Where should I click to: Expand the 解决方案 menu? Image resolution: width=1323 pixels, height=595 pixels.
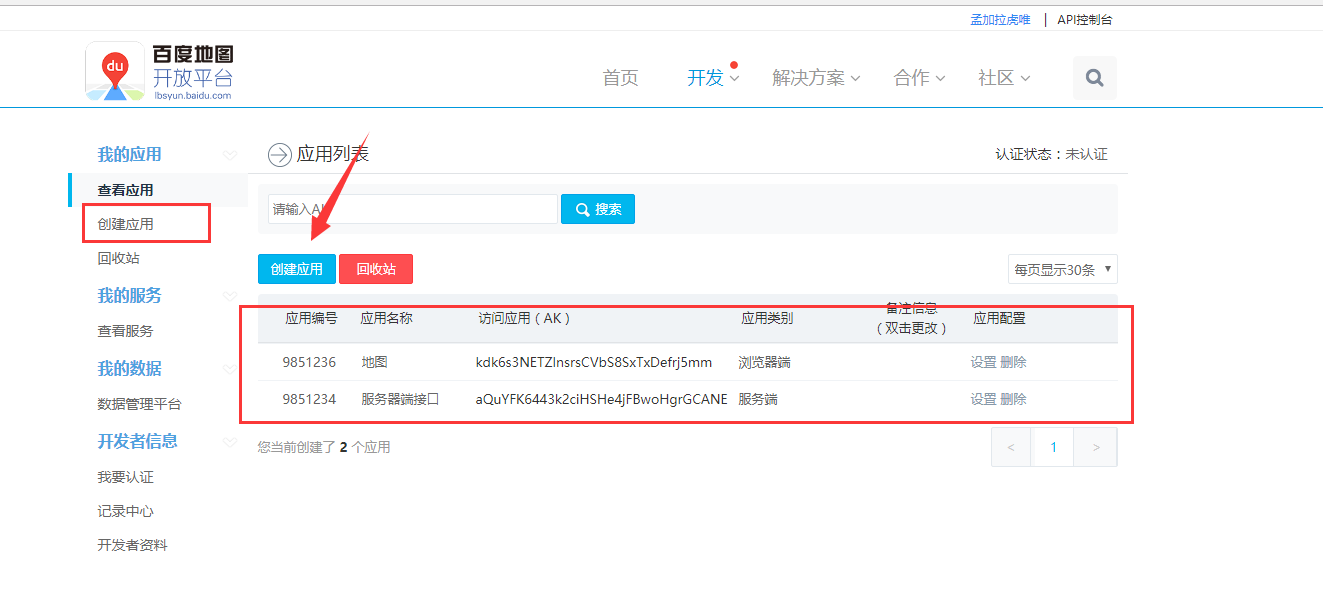point(816,78)
